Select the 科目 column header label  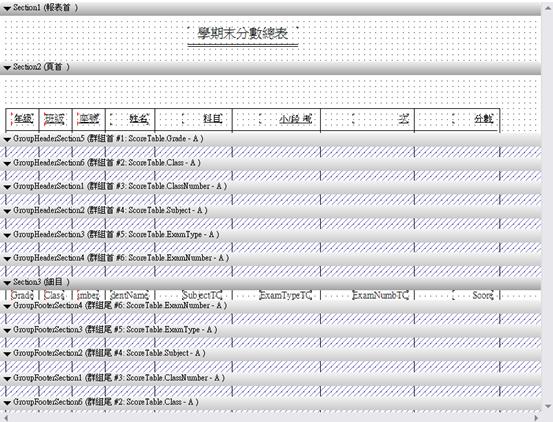(202, 119)
